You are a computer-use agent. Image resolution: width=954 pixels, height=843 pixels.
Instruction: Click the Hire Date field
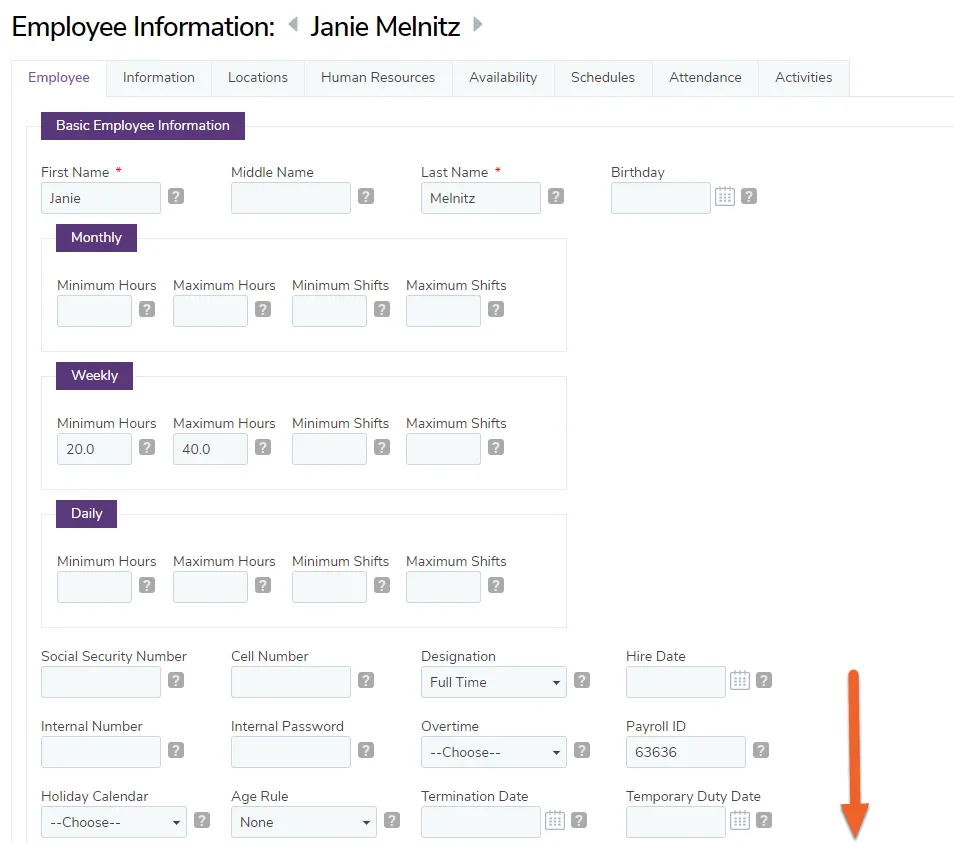point(676,682)
